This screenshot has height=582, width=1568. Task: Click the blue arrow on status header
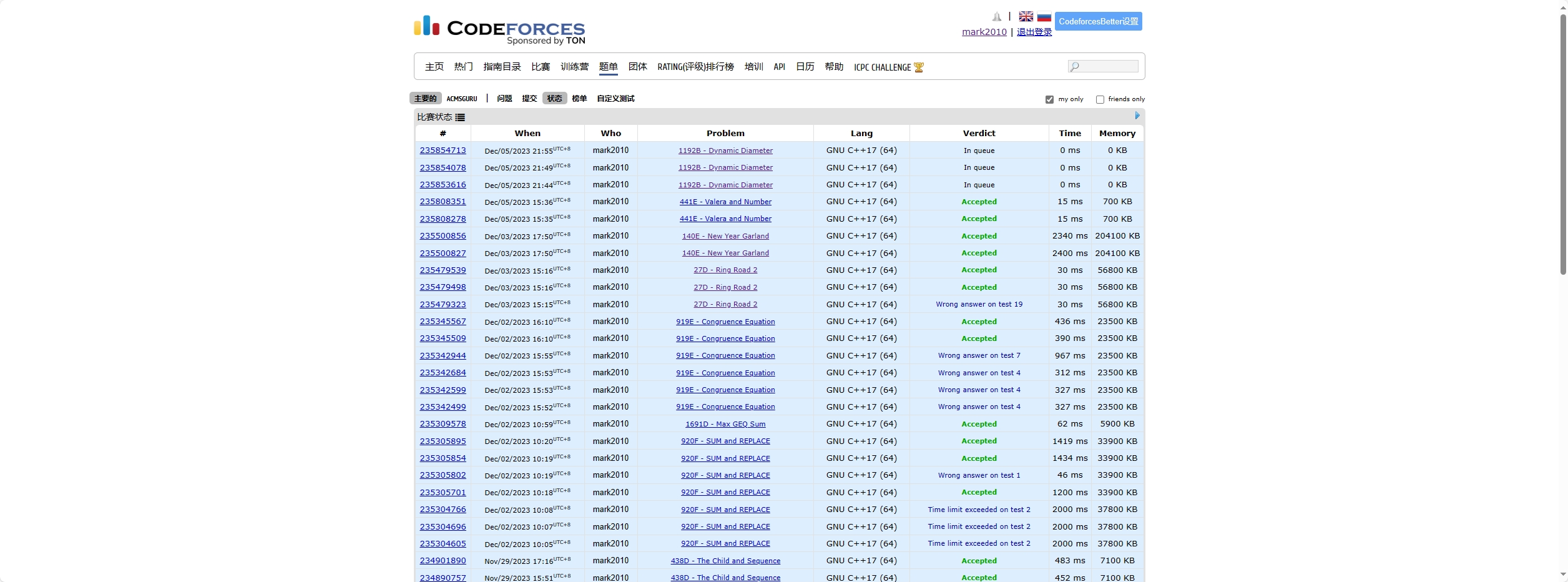[x=1137, y=116]
